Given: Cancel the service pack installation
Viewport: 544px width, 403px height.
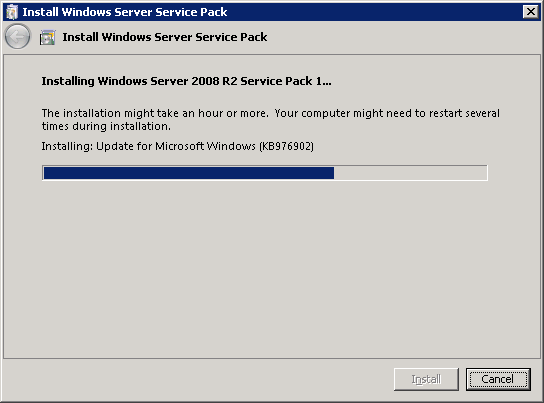Looking at the screenshot, I should [498, 379].
